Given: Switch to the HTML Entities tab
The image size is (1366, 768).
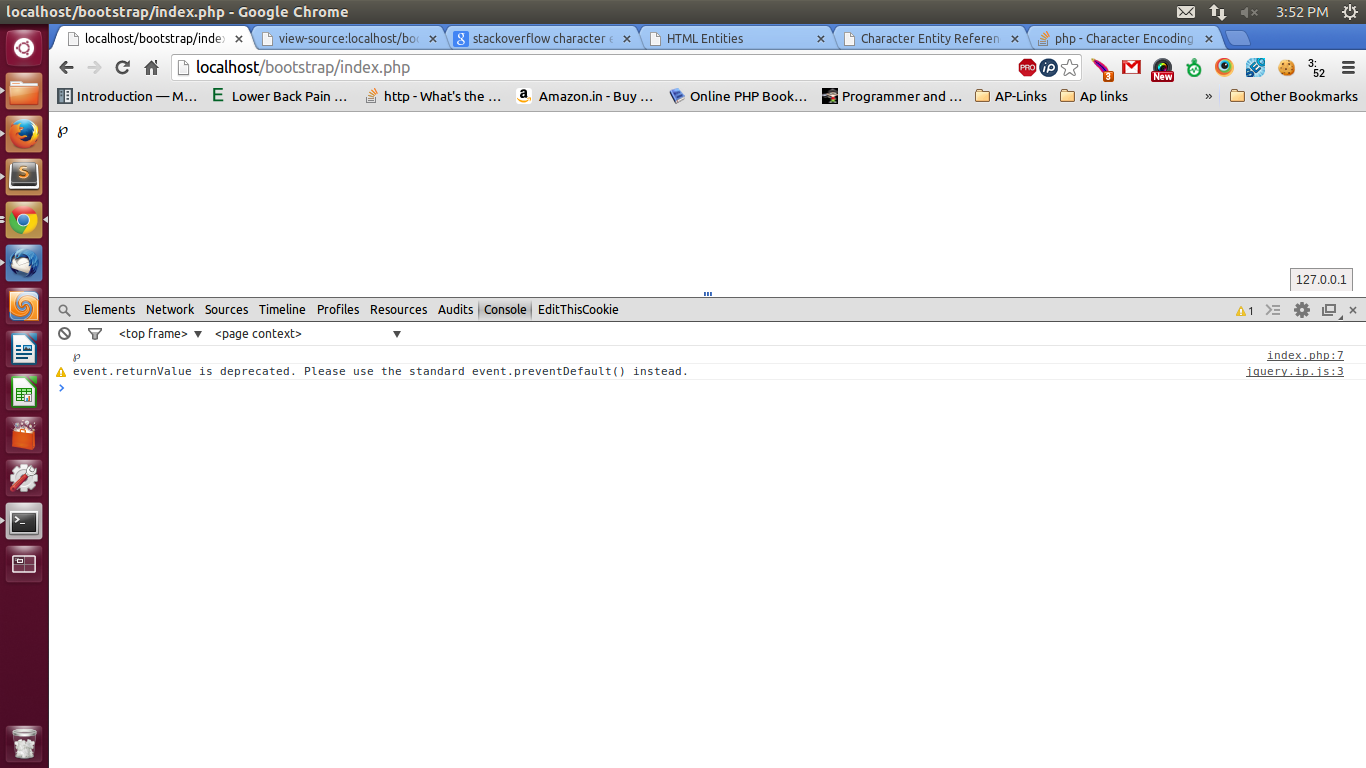Looking at the screenshot, I should 736,38.
